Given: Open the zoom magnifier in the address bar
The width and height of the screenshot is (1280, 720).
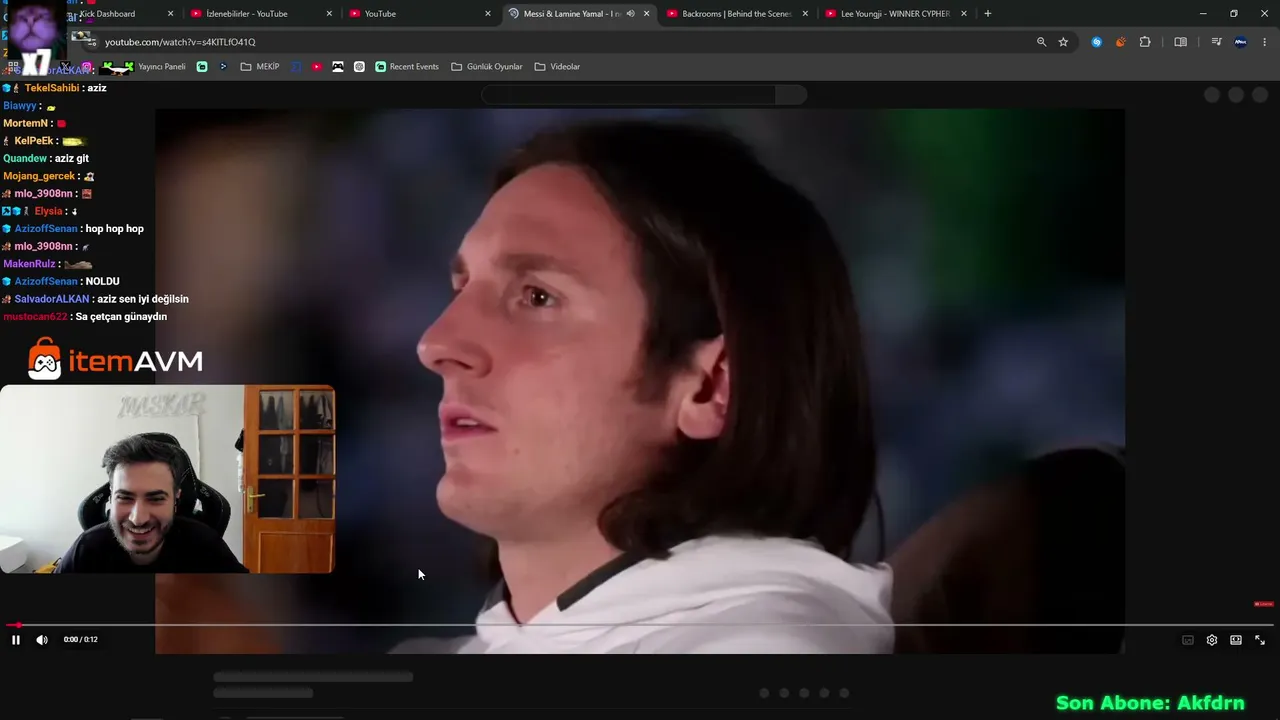Looking at the screenshot, I should (x=1041, y=42).
